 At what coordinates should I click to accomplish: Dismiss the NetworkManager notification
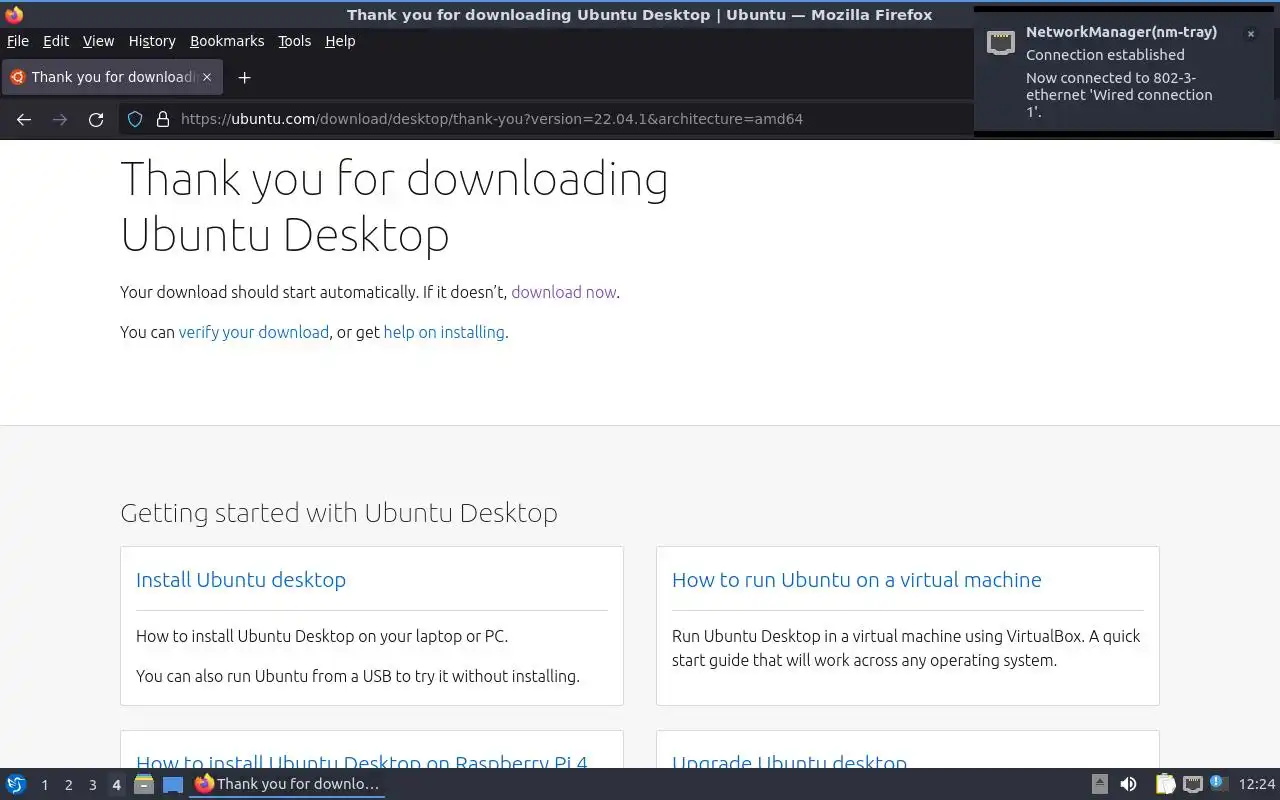(x=1250, y=34)
